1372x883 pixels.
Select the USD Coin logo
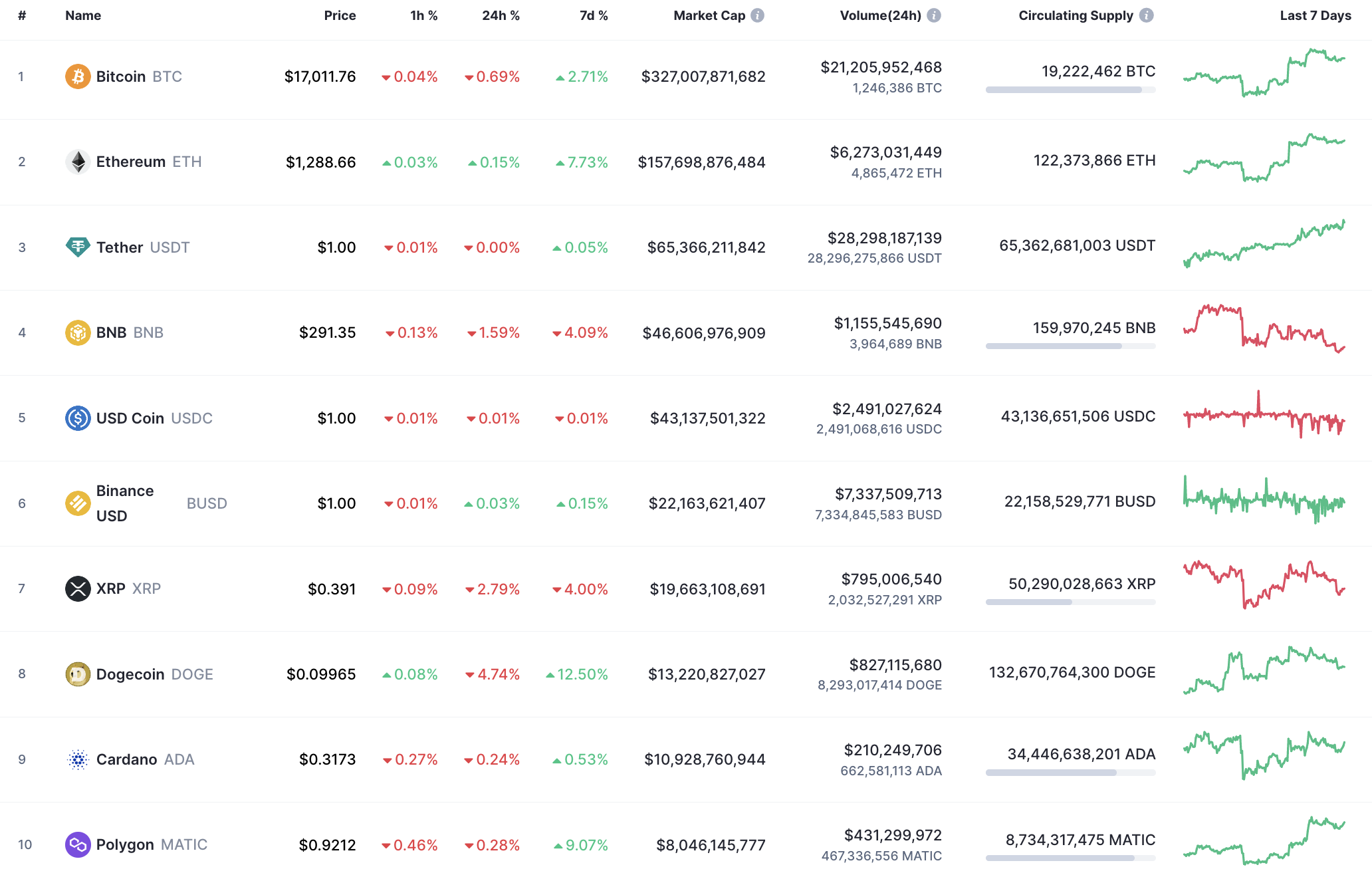click(78, 418)
